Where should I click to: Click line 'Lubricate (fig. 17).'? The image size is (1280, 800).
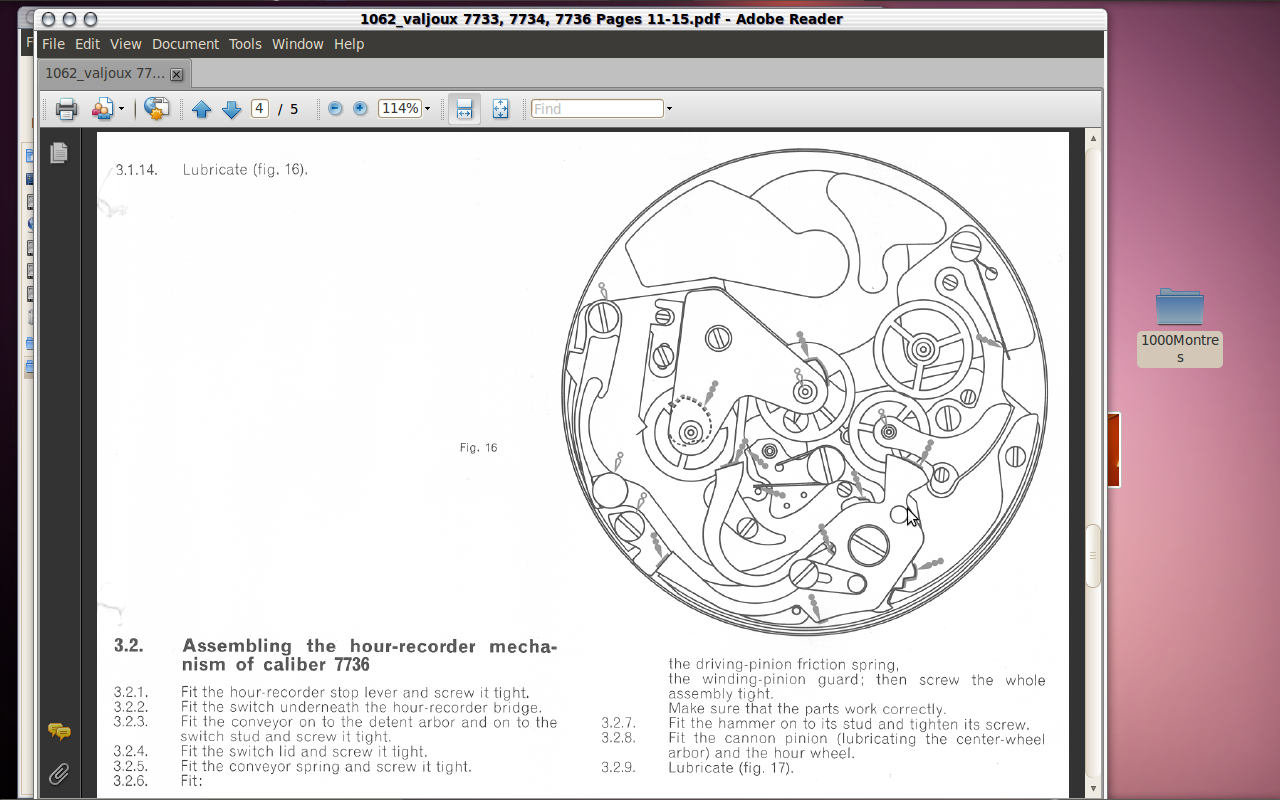(x=731, y=768)
